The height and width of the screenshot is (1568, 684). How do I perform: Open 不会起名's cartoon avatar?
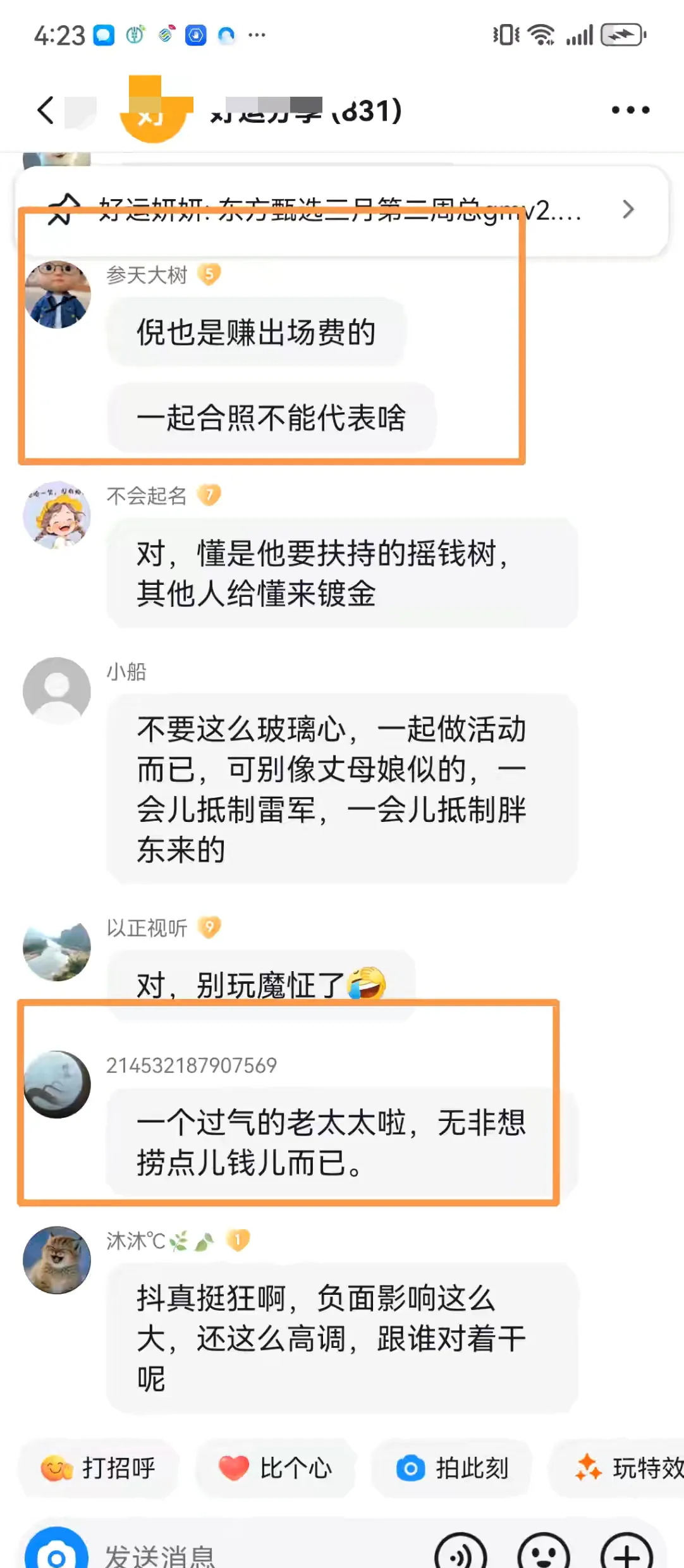pos(57,515)
